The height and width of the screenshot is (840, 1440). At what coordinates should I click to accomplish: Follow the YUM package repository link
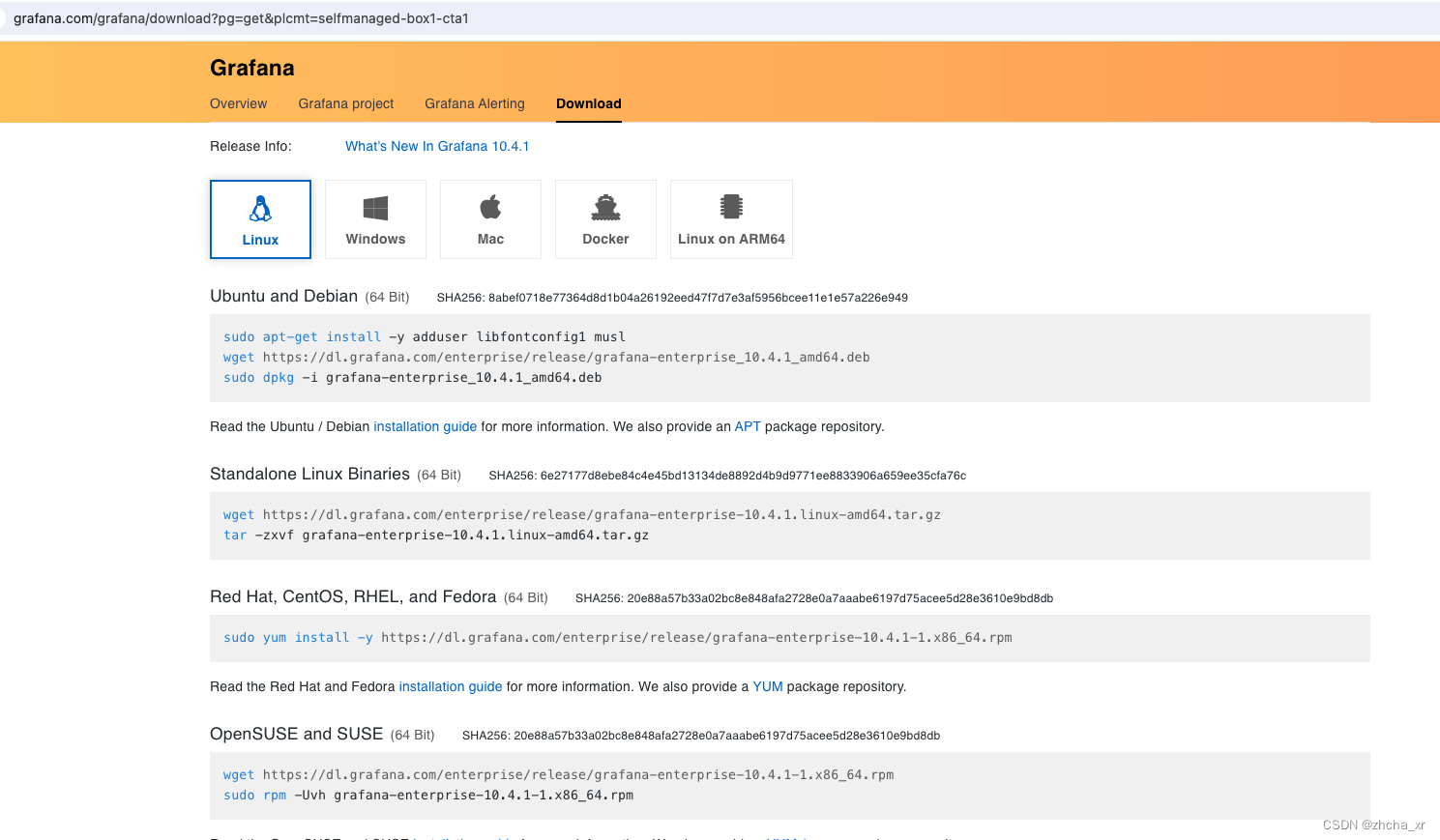(x=768, y=686)
